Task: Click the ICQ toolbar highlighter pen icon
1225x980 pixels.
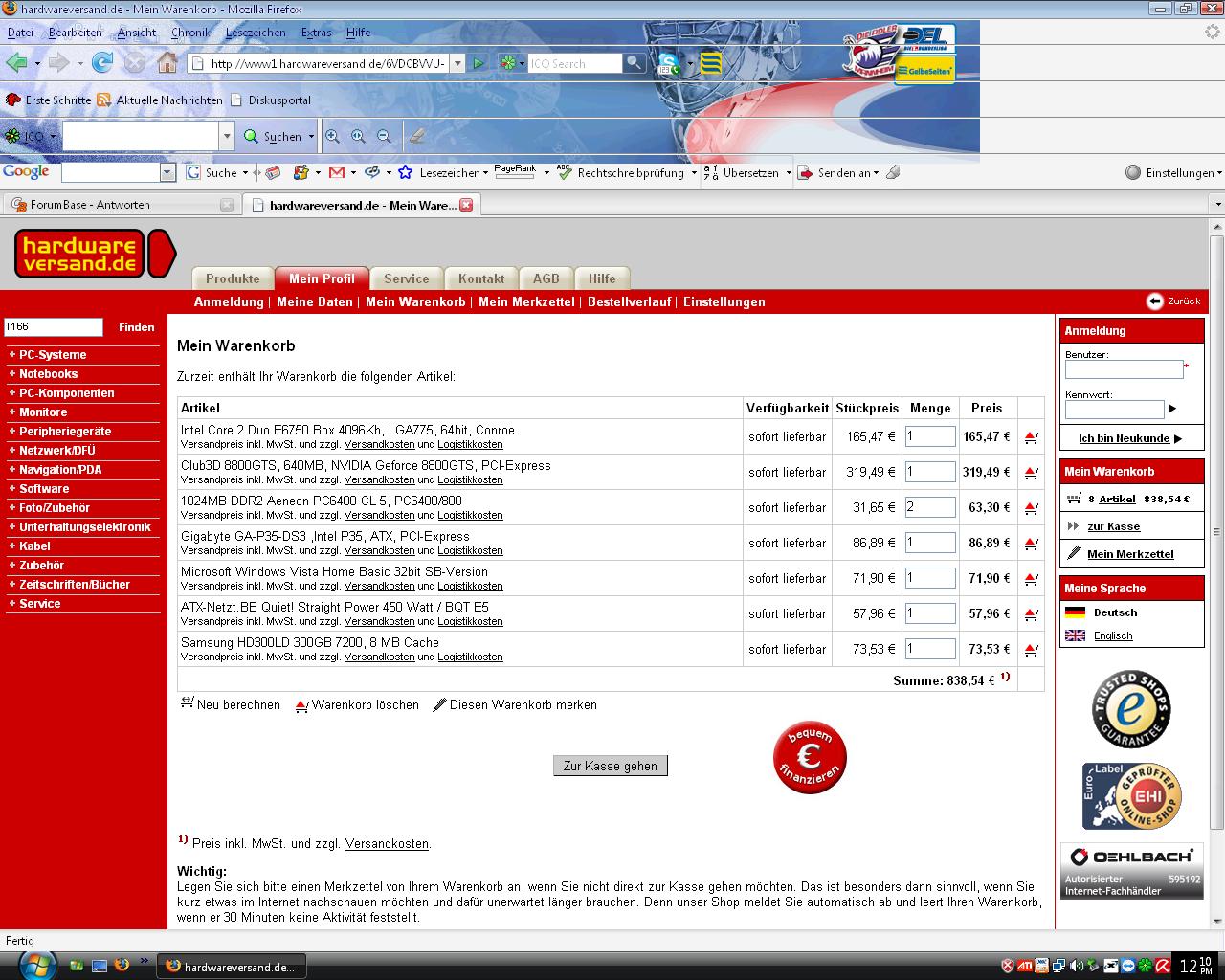Action: coord(417,136)
